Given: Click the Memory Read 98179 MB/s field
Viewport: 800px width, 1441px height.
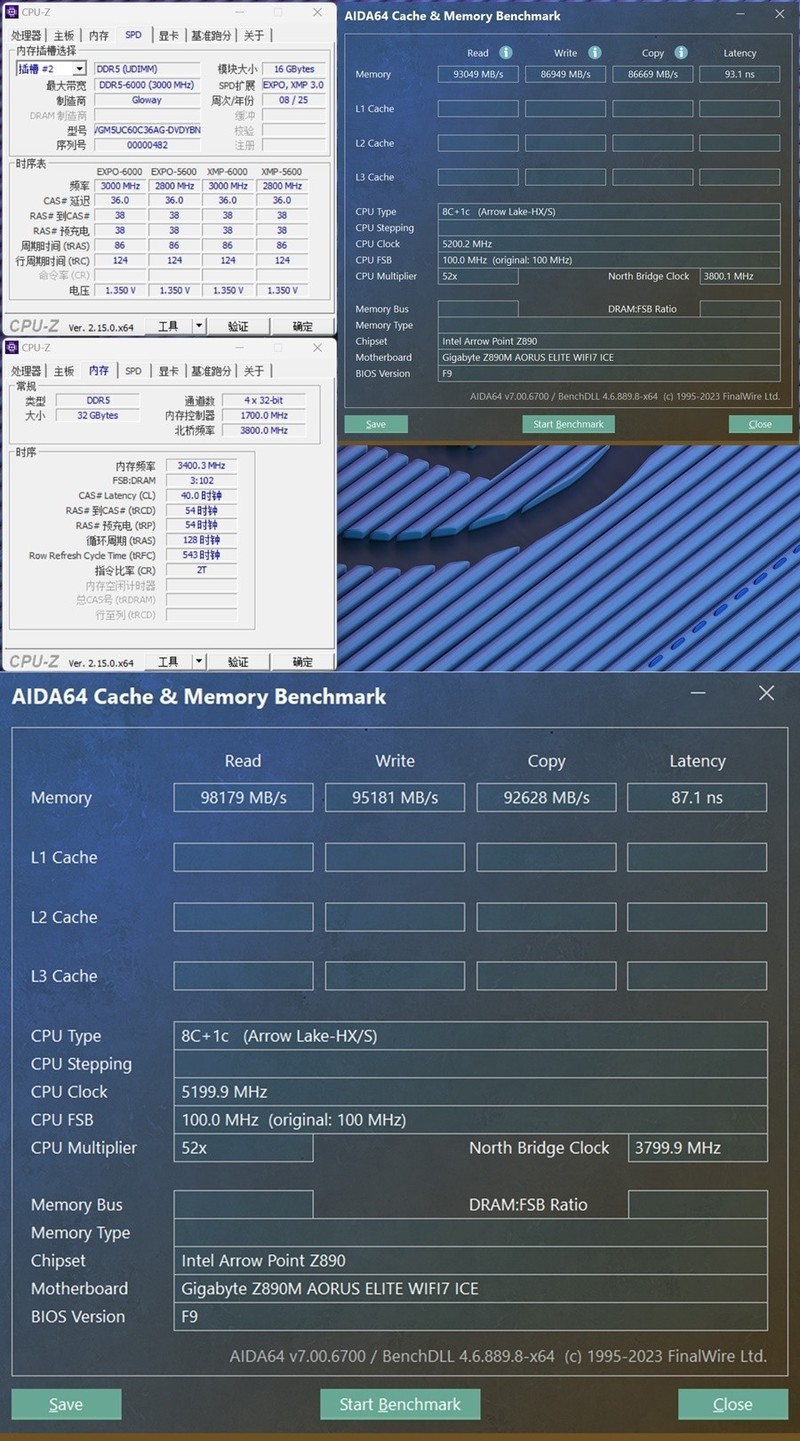Looking at the screenshot, I should coord(243,797).
